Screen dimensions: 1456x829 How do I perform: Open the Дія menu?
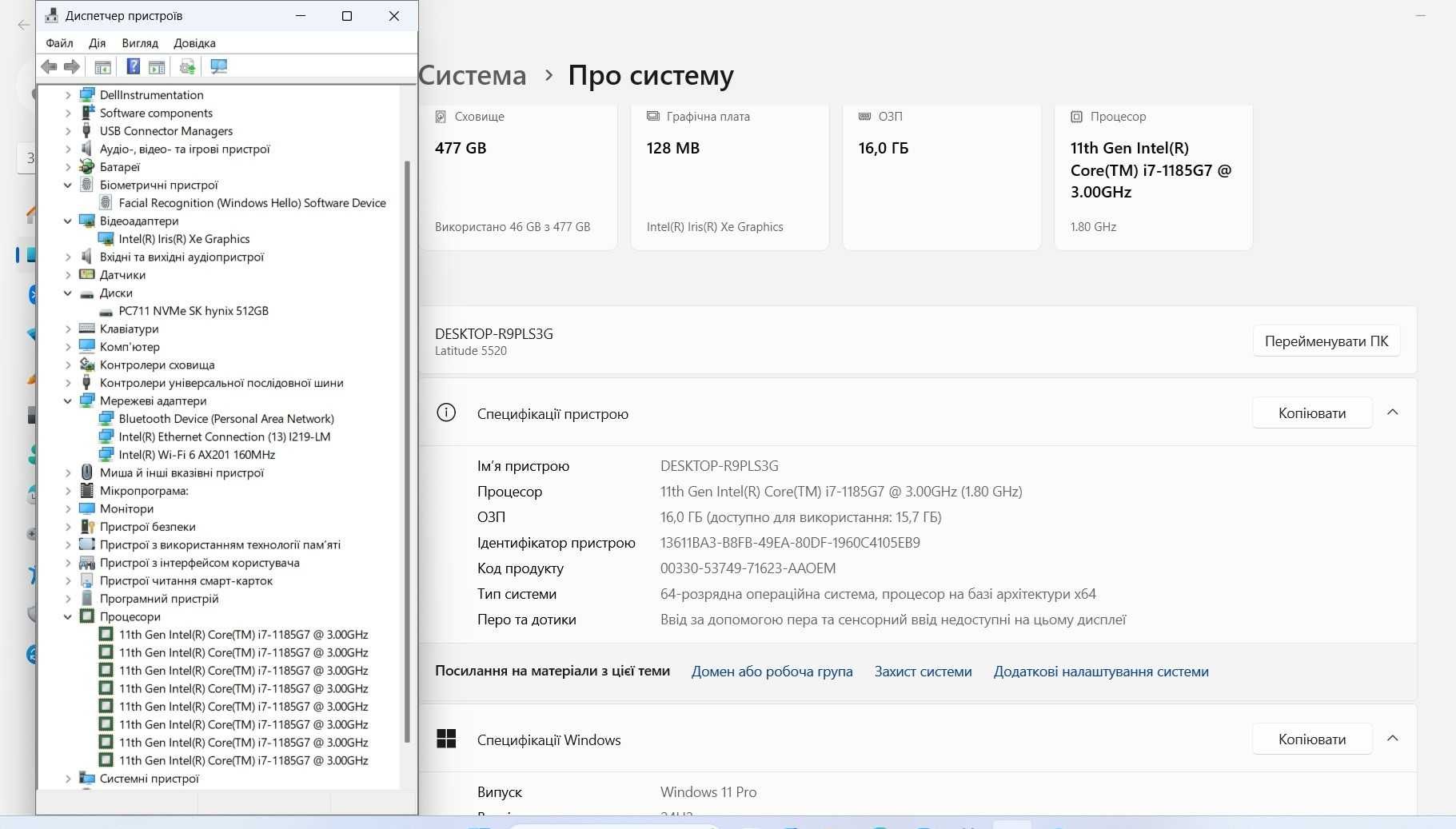(x=97, y=43)
